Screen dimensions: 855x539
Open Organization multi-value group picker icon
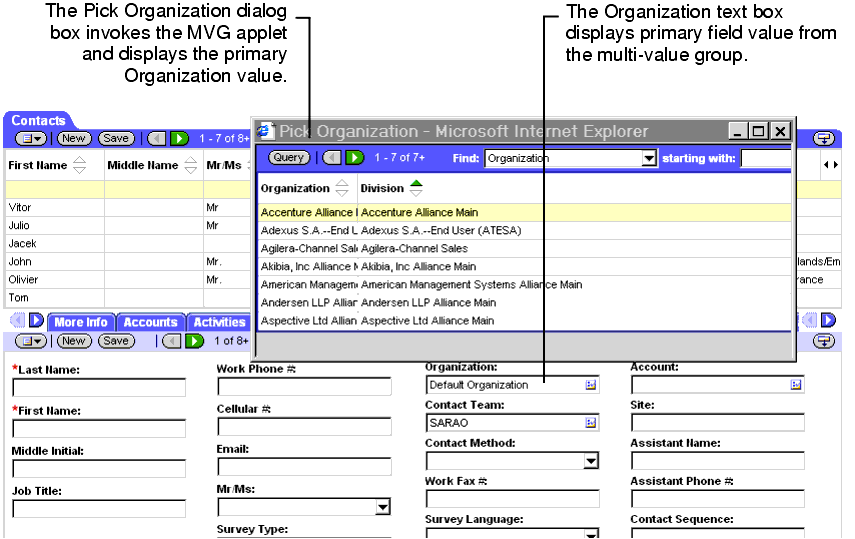point(591,385)
